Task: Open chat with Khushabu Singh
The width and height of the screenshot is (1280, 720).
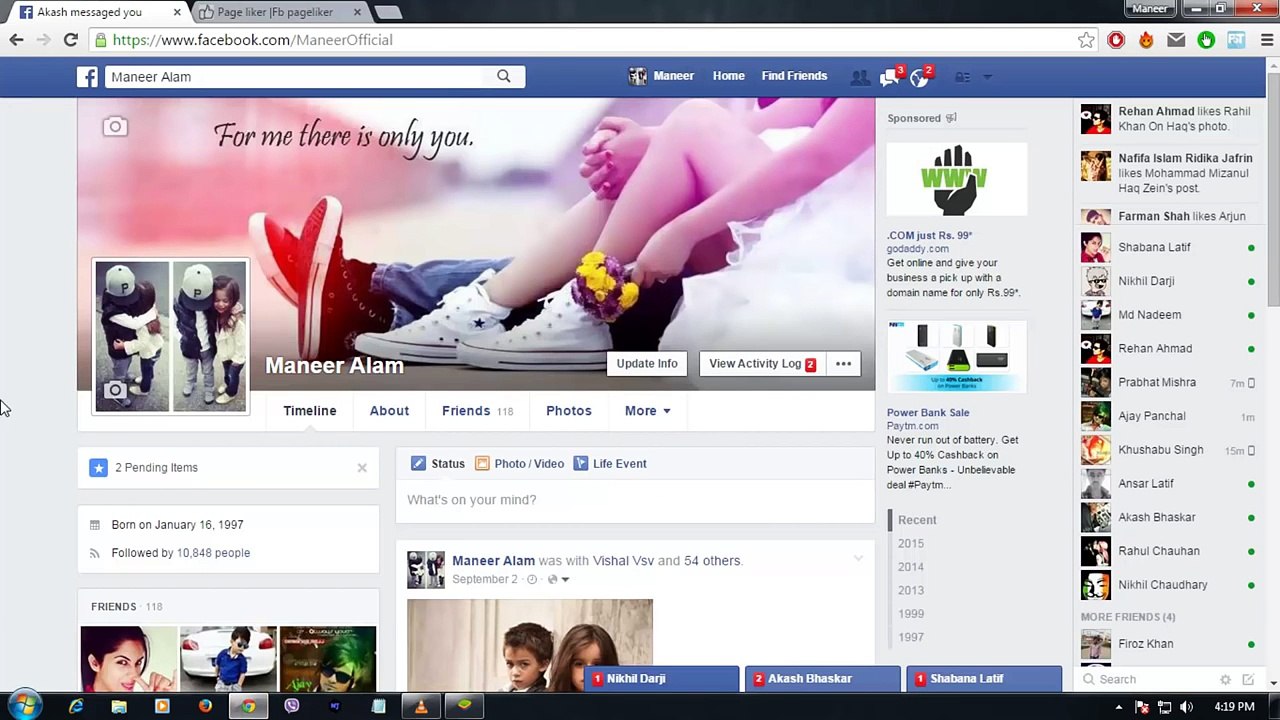Action: (x=1169, y=450)
